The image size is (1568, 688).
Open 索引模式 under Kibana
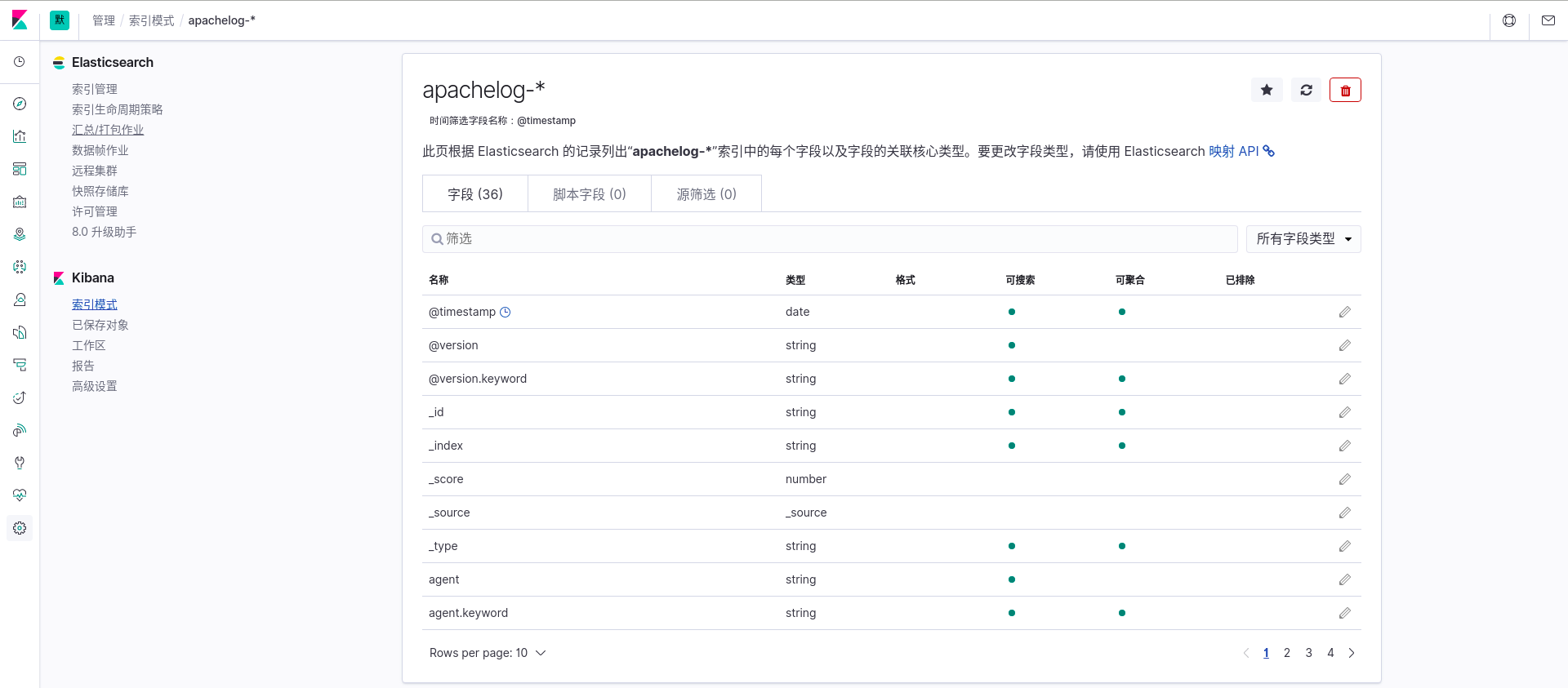[95, 304]
